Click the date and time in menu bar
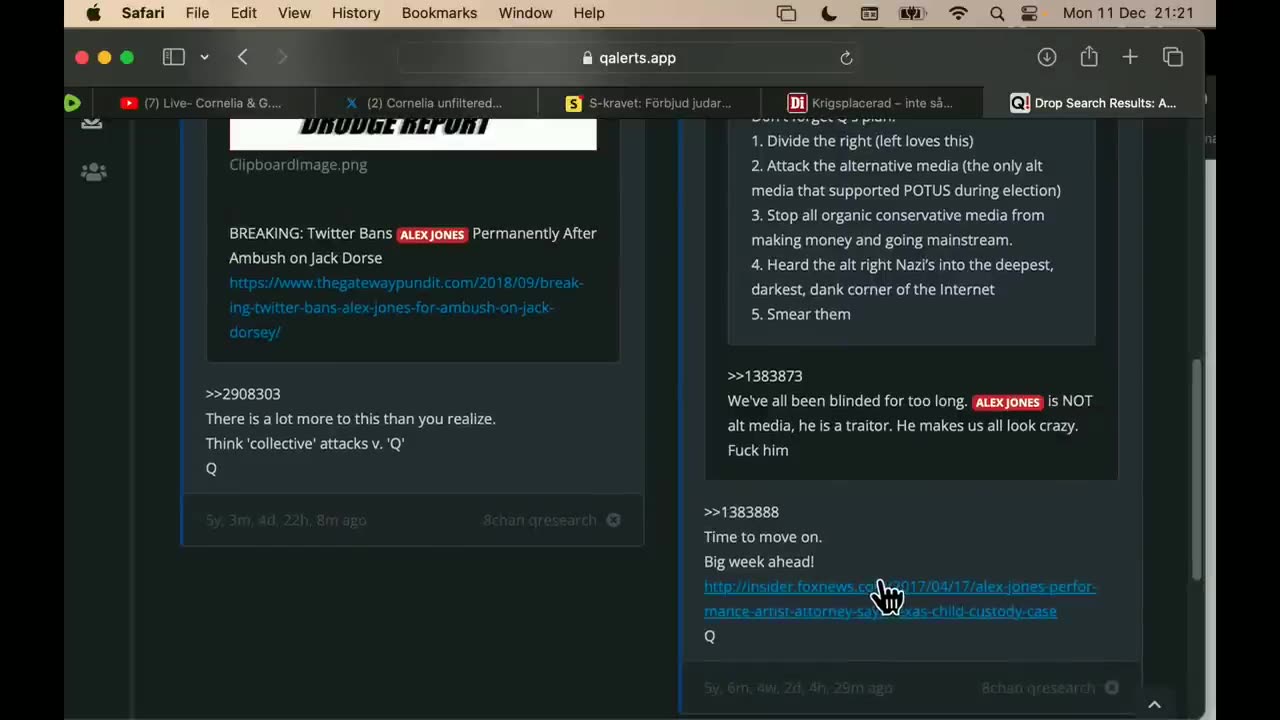The height and width of the screenshot is (720, 1280). [1128, 13]
